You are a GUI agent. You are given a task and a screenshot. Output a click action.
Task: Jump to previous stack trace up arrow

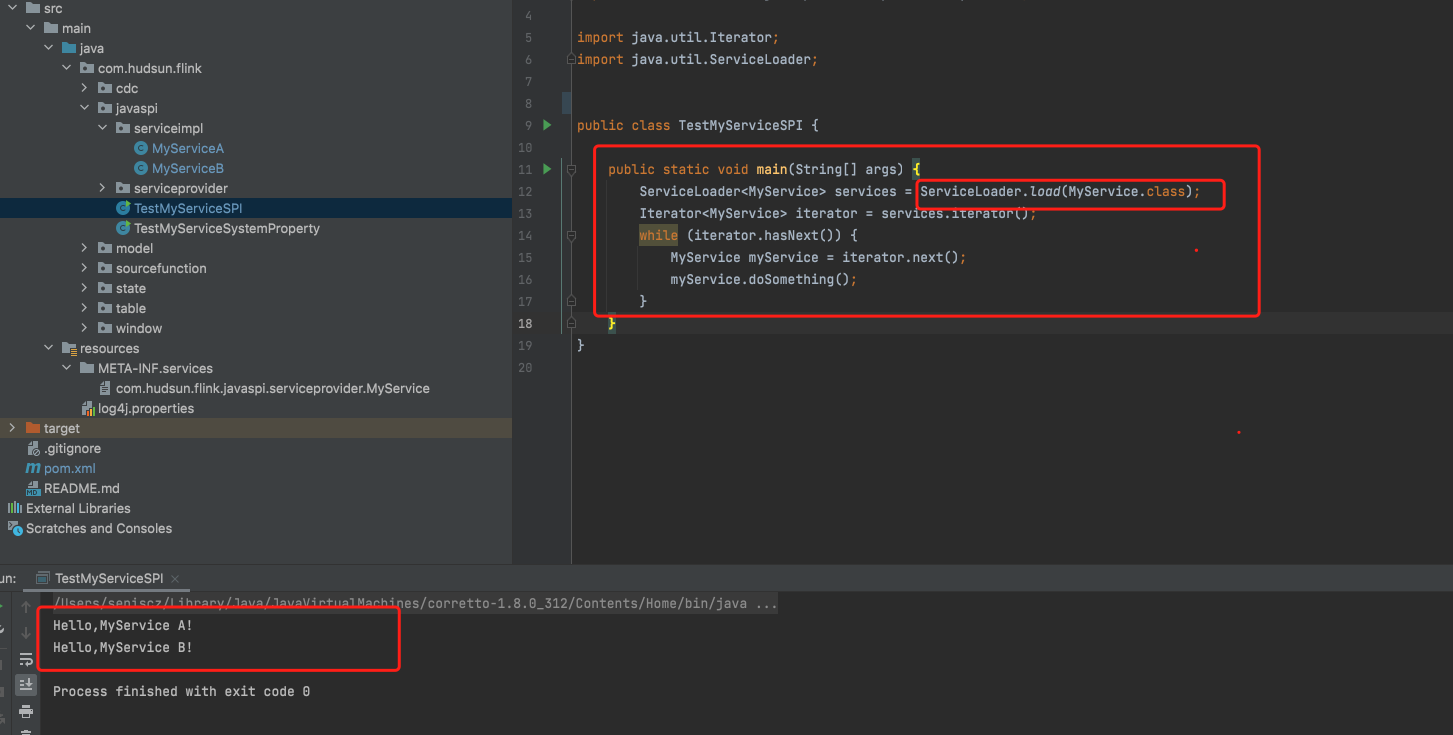pos(26,607)
